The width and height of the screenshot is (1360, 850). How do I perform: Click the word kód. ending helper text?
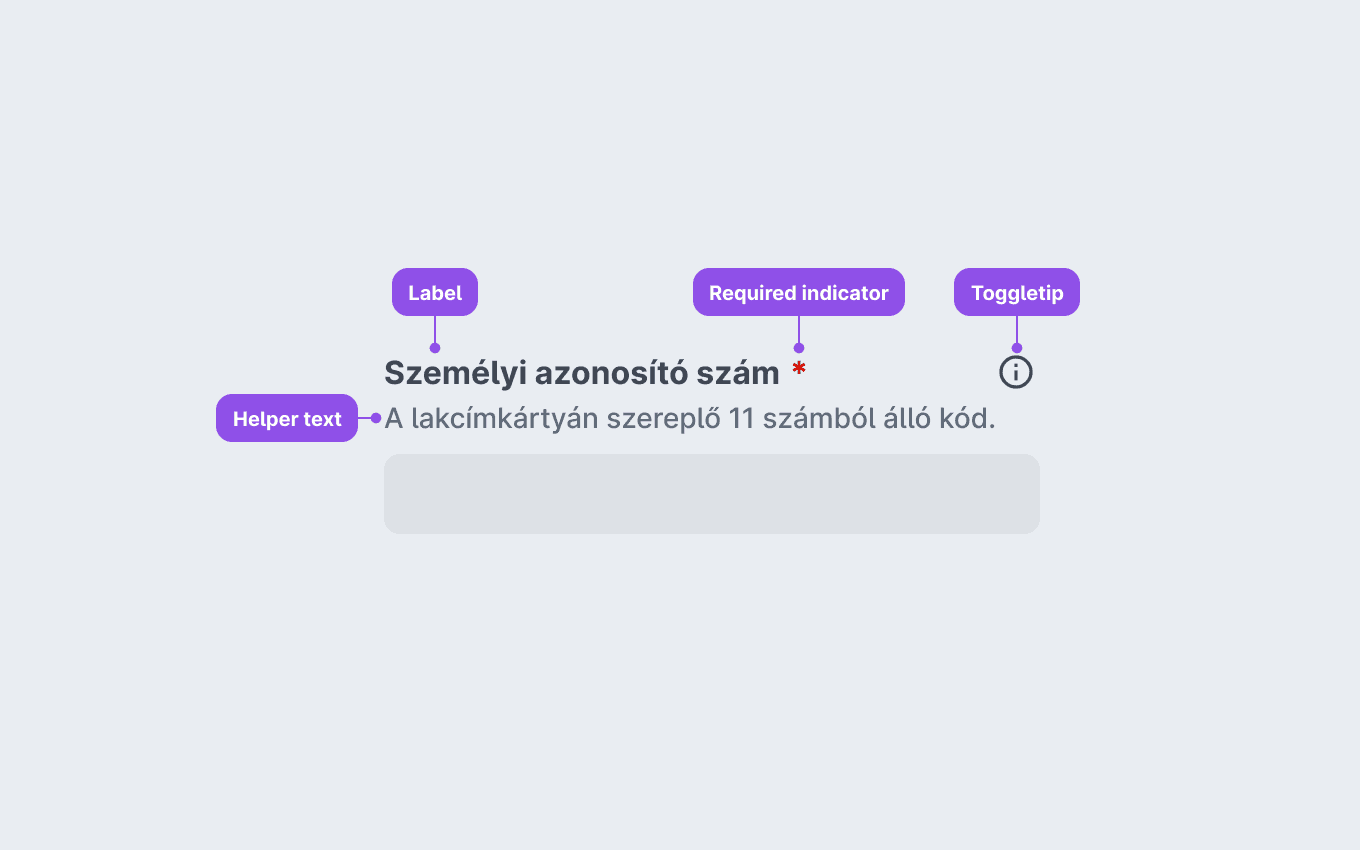click(967, 418)
